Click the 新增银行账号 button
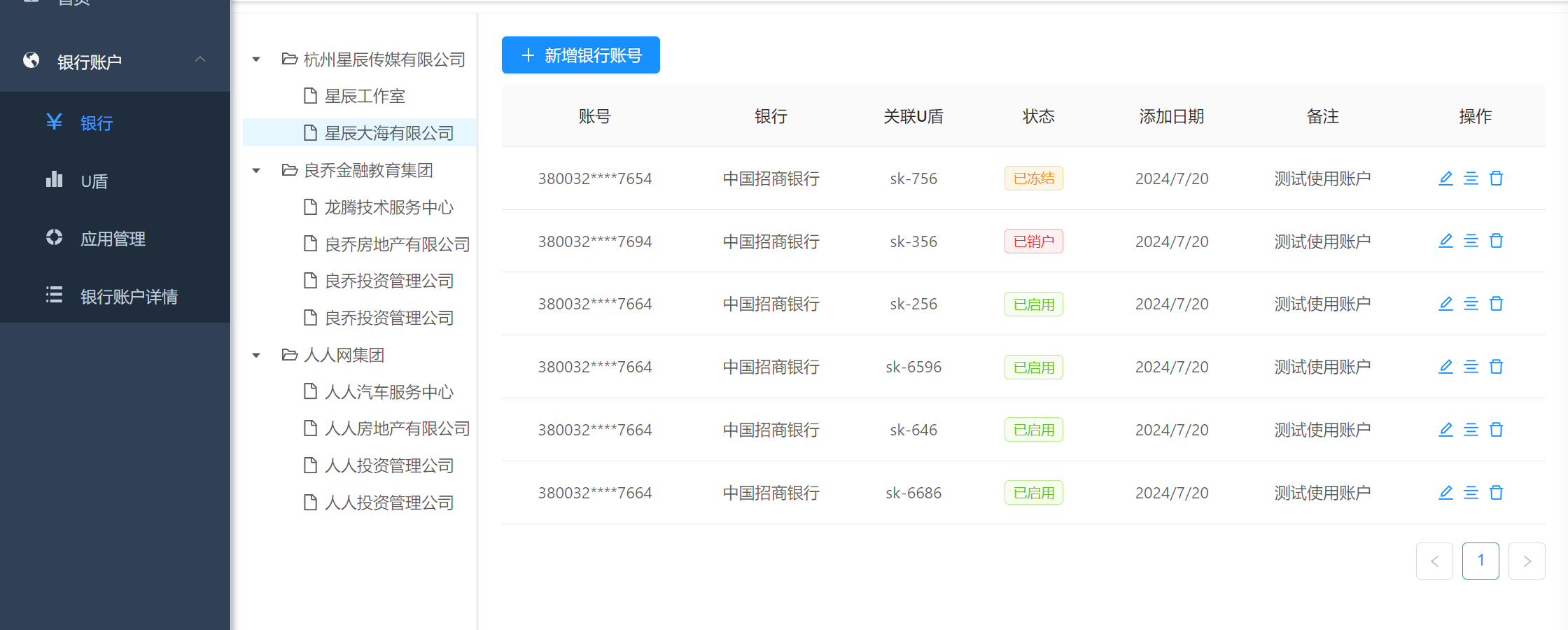The width and height of the screenshot is (1568, 630). tap(580, 55)
